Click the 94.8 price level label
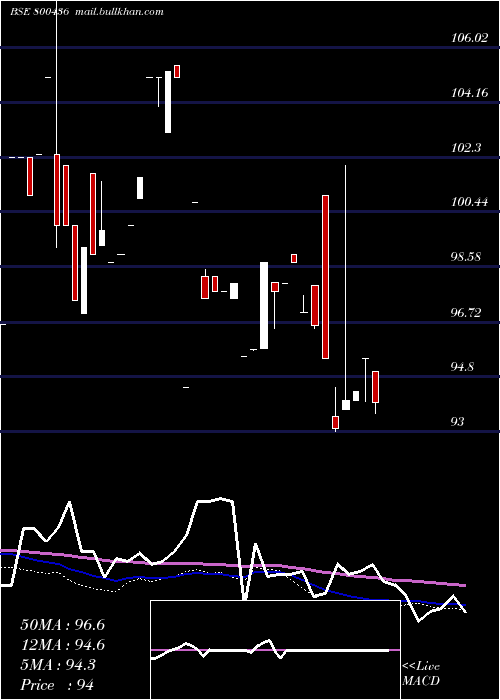The image size is (500, 700). tap(463, 367)
